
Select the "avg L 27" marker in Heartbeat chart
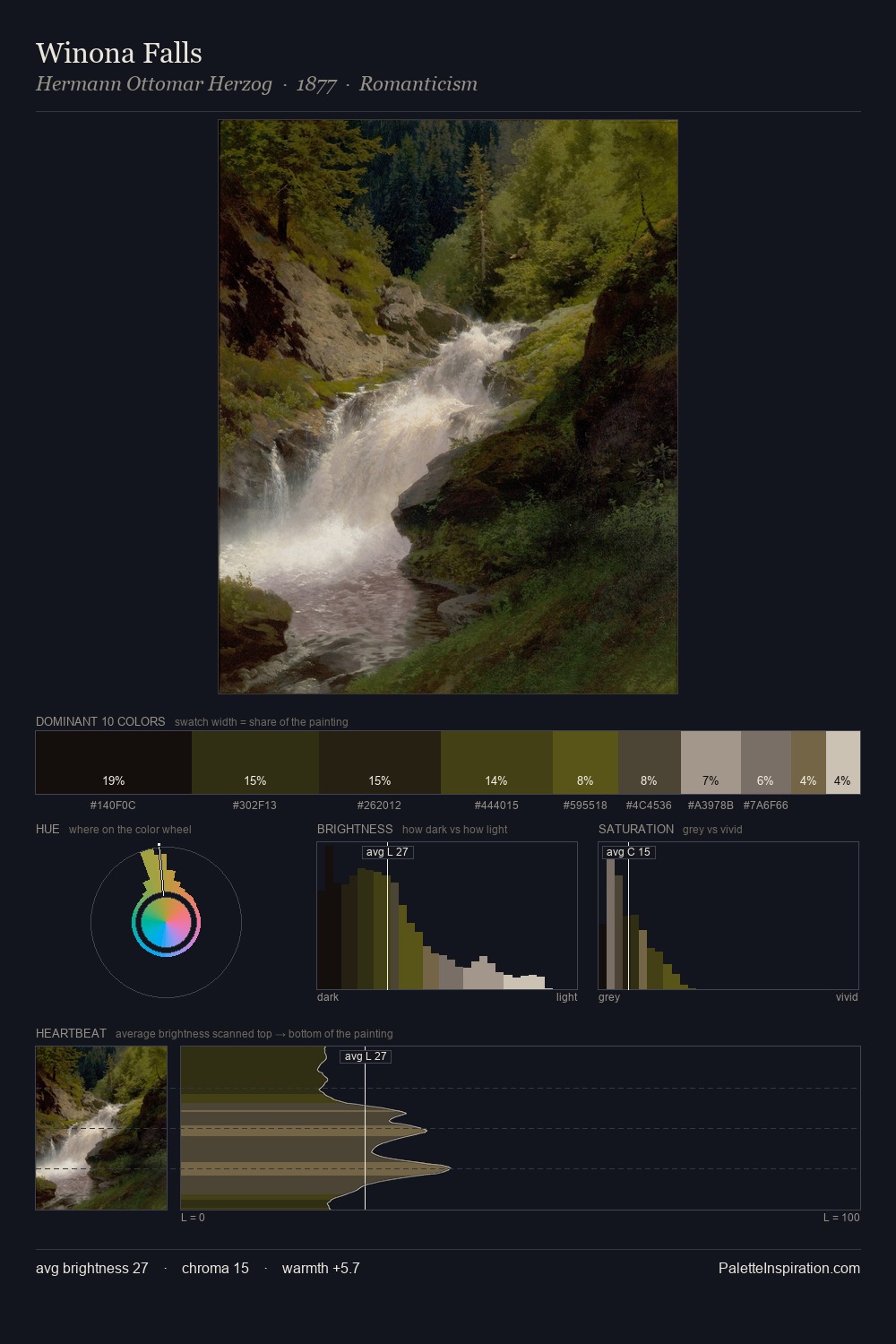[366, 1056]
